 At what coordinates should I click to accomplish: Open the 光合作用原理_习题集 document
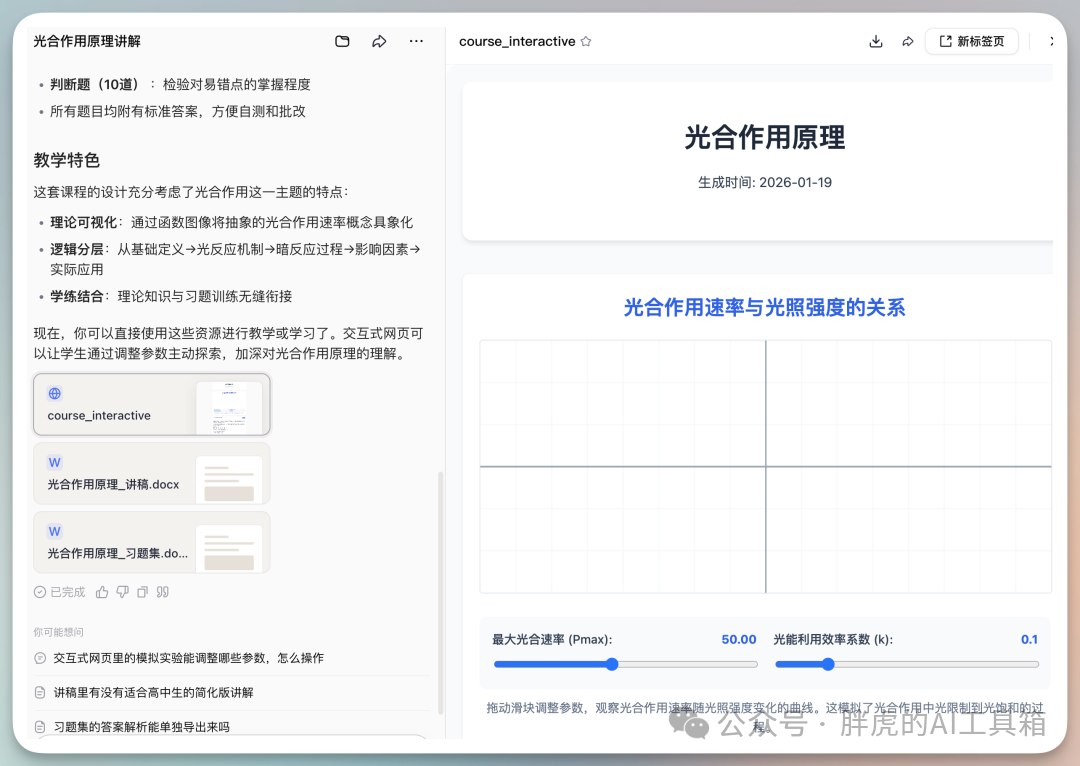(151, 542)
